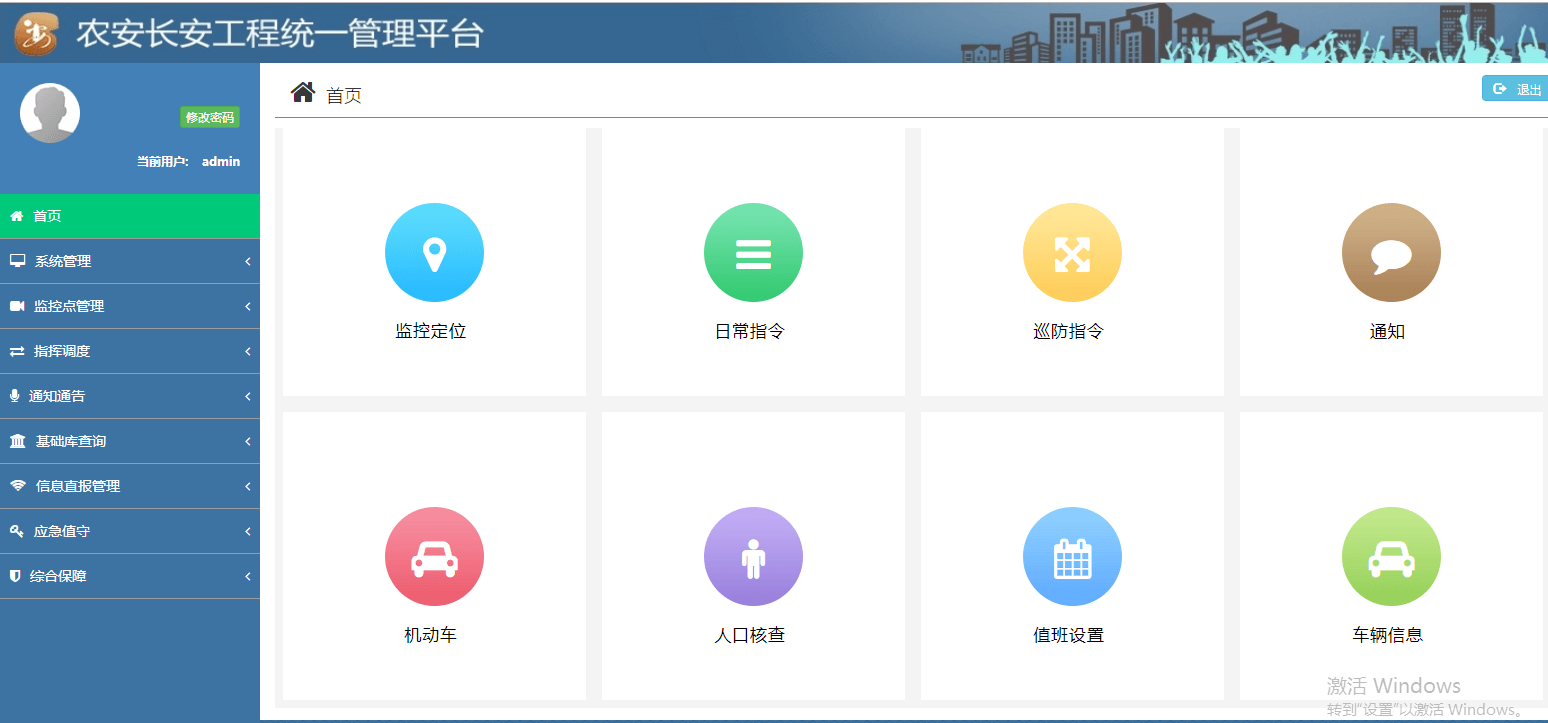Expand the 应急值守 chevron arrow

click(x=247, y=531)
